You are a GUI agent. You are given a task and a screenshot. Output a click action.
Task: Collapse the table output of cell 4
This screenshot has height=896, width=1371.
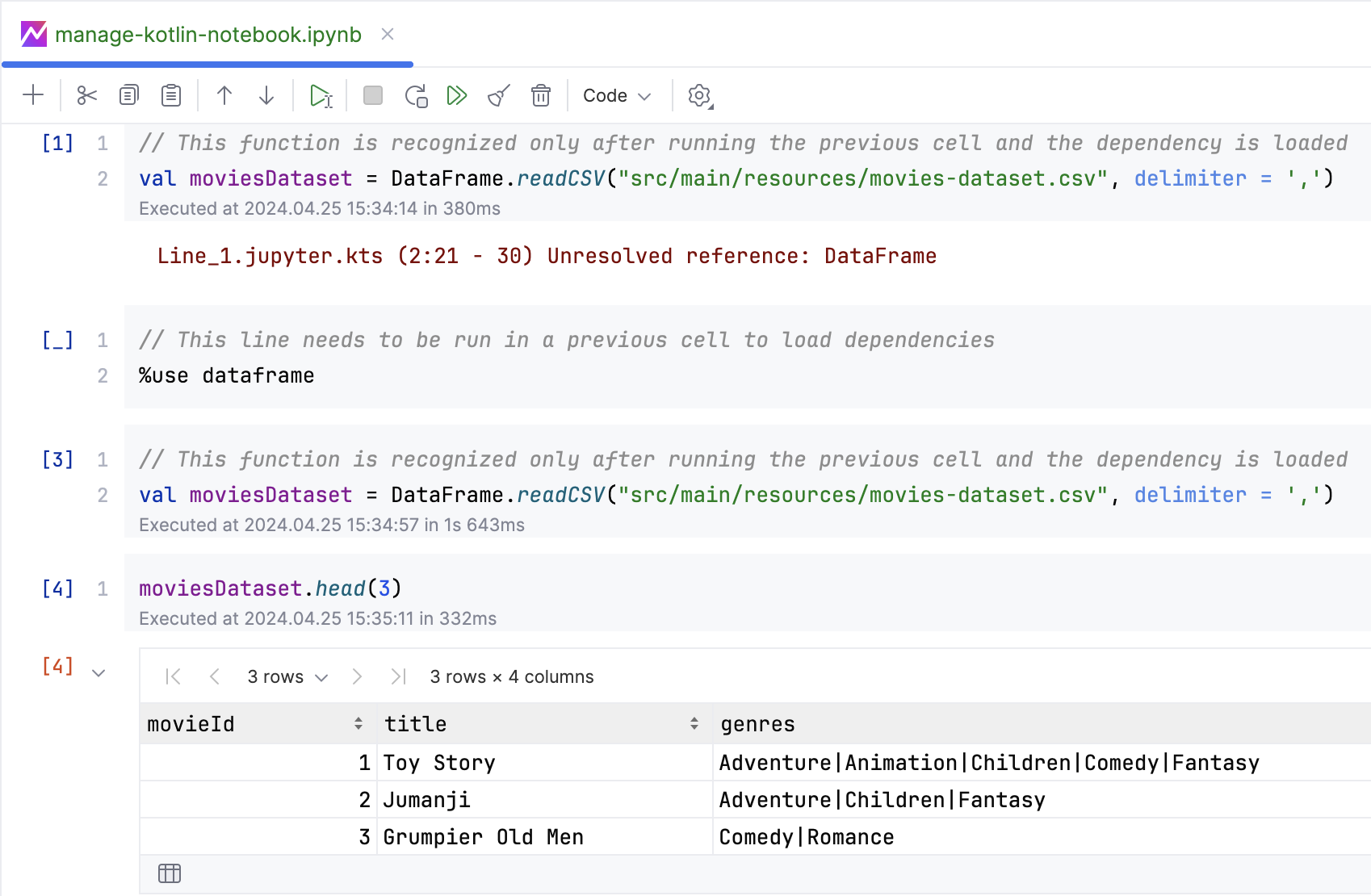[99, 671]
